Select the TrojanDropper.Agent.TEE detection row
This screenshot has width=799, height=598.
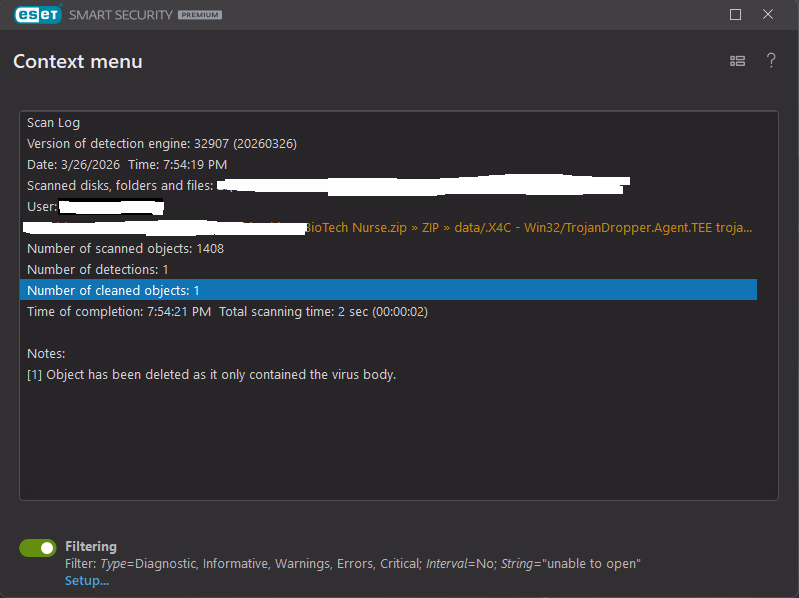coord(388,227)
